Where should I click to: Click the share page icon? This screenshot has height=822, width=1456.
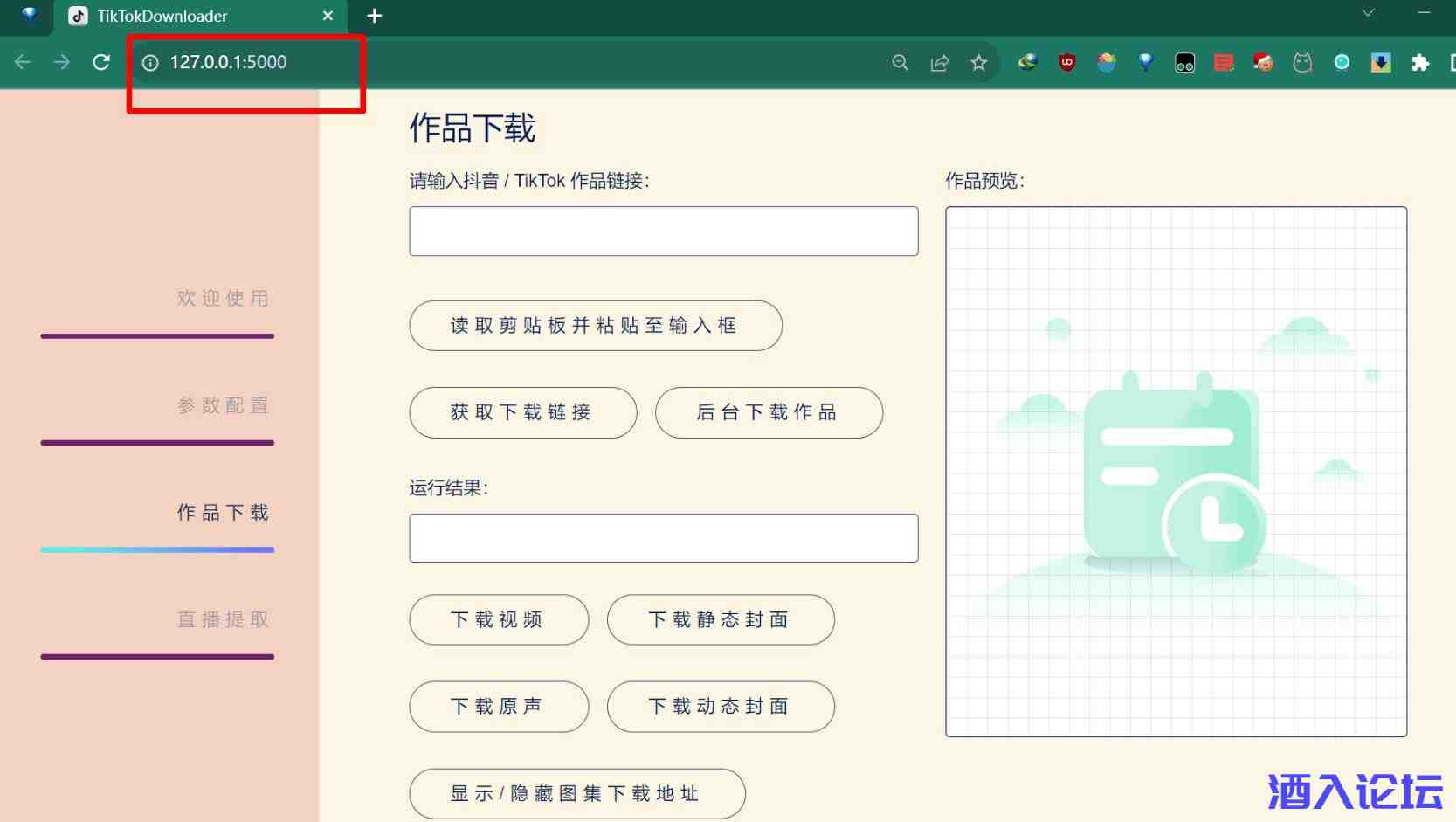pos(940,62)
